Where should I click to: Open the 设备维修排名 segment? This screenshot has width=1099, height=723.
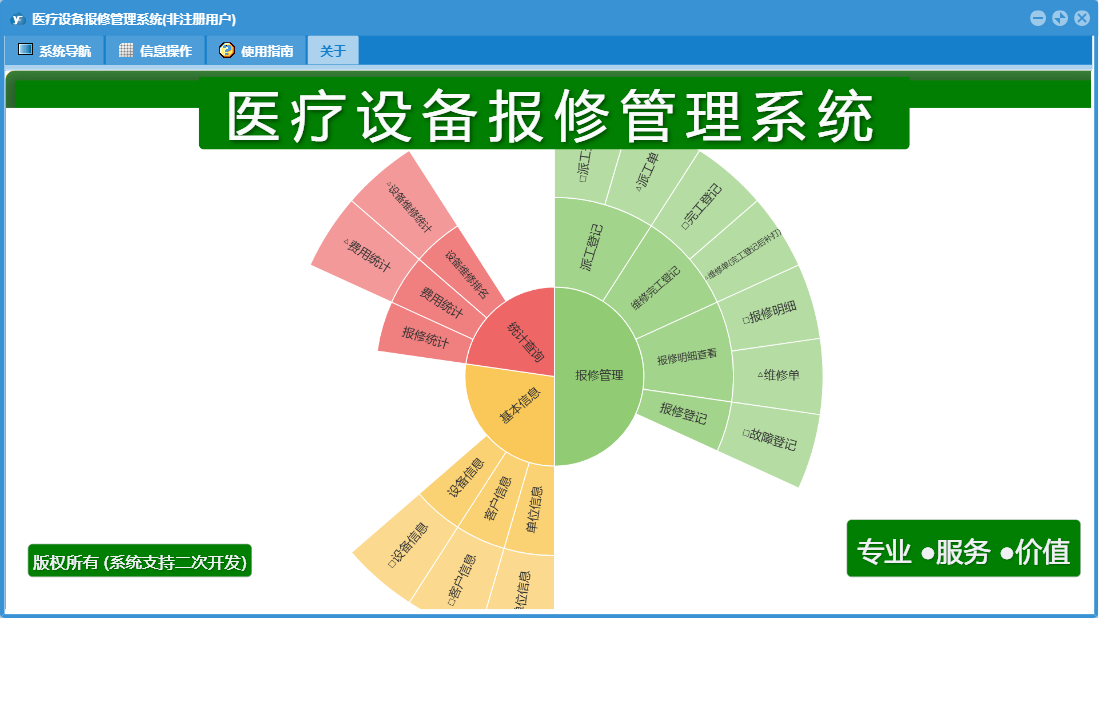point(467,275)
